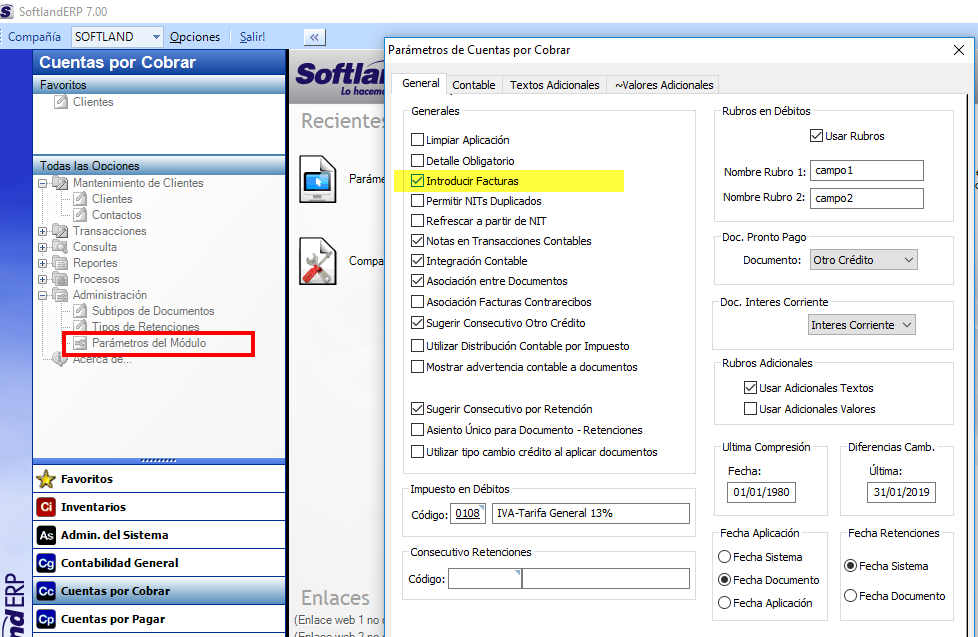978x637 pixels.
Task: Click the Nombre Rubro 1 field
Action: click(866, 170)
